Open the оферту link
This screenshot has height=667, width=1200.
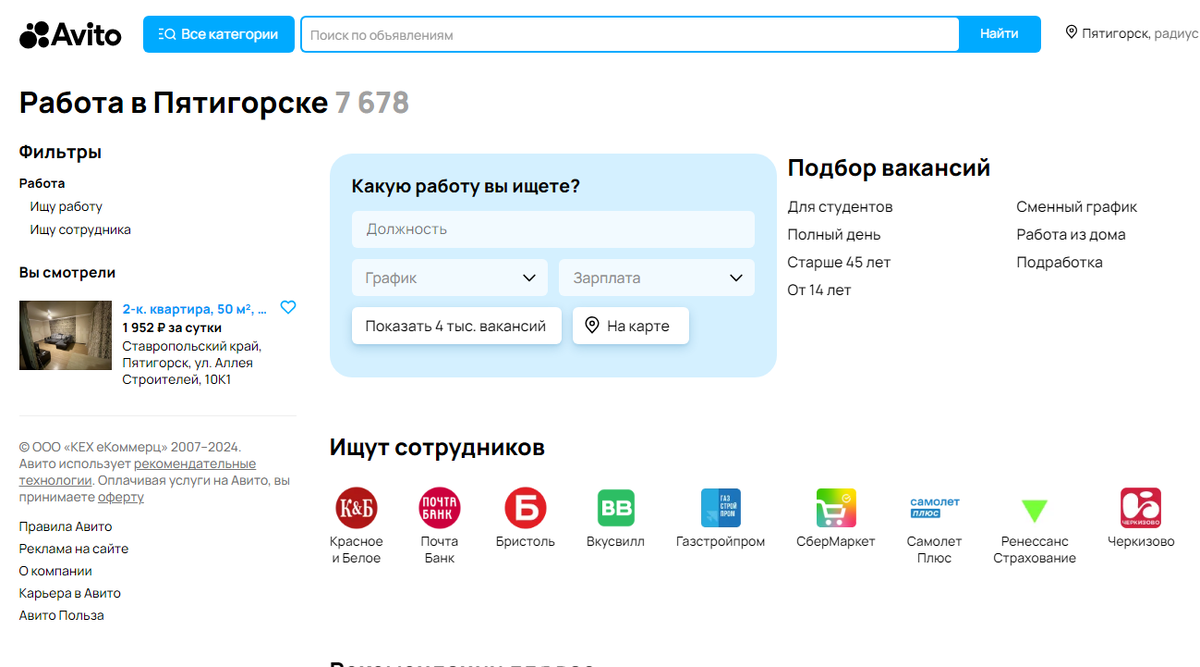[121, 497]
